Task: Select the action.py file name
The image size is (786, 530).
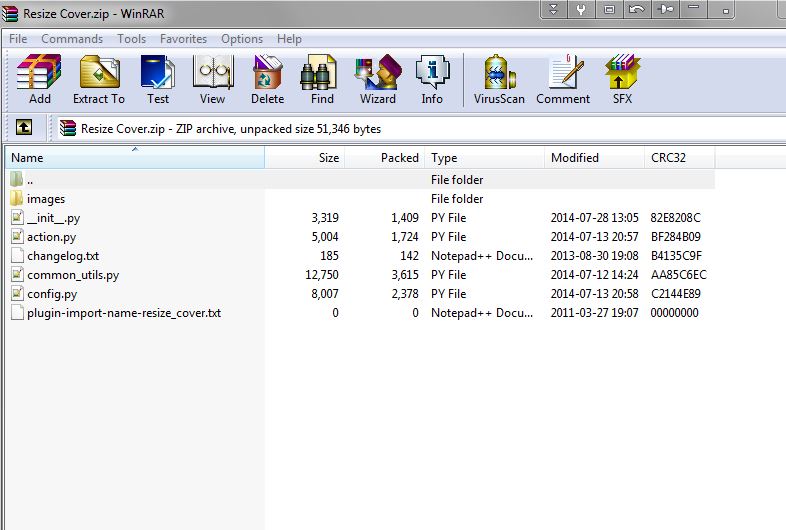Action: (x=52, y=237)
